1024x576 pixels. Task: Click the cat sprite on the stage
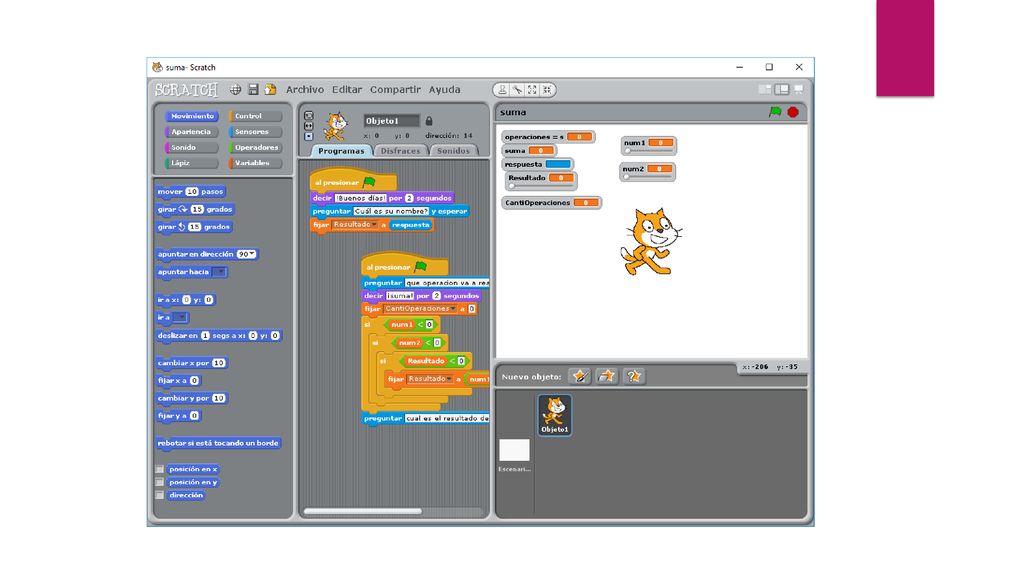pos(650,242)
